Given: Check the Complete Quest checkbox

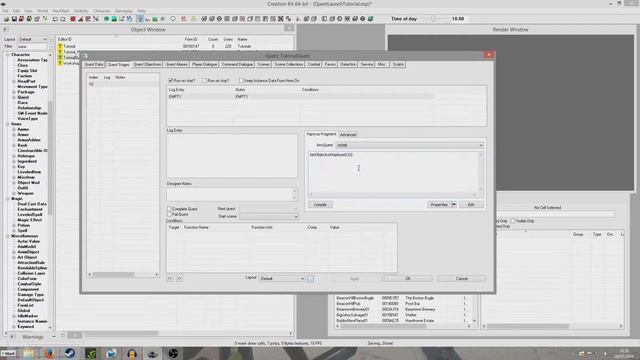Looking at the screenshot, I should pyautogui.click(x=169, y=209).
